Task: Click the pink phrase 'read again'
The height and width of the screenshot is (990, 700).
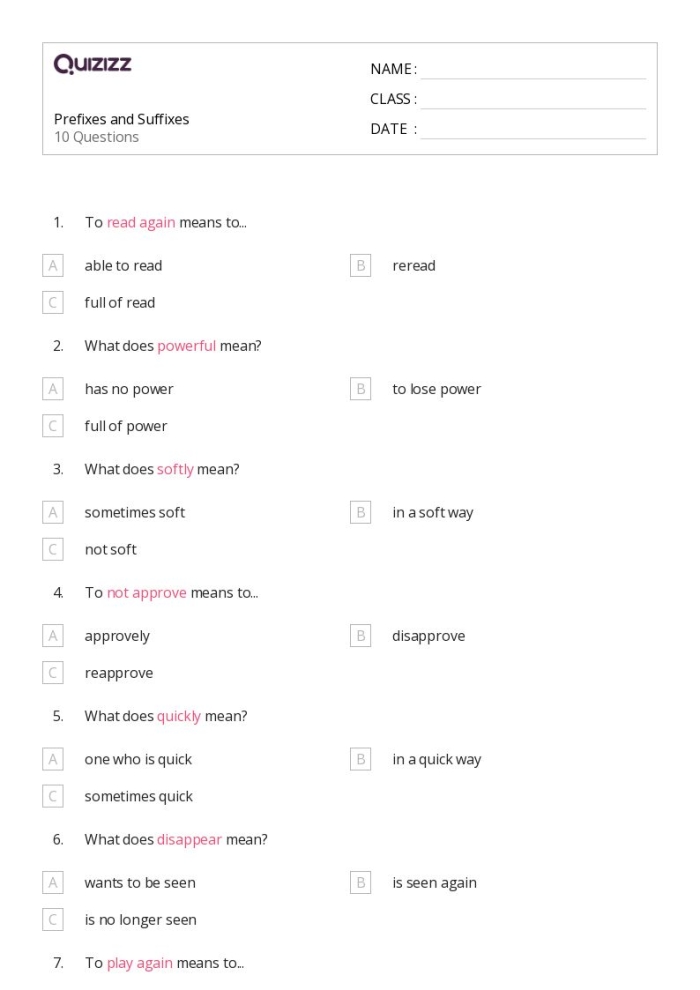Action: click(x=141, y=222)
